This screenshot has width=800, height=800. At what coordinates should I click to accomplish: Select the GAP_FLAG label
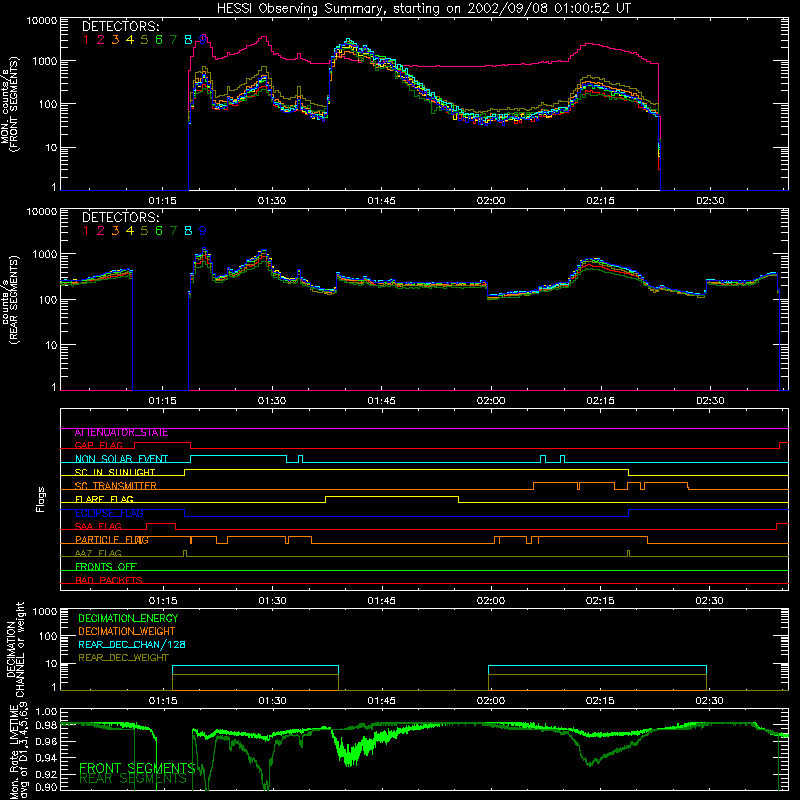point(98,445)
